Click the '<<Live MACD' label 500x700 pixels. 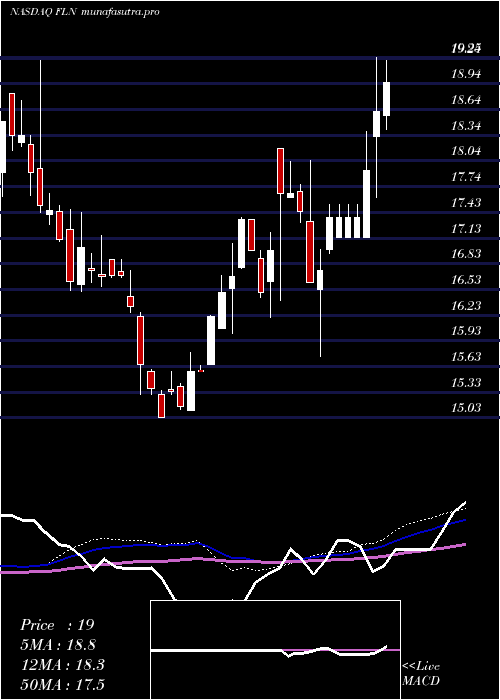point(421,674)
